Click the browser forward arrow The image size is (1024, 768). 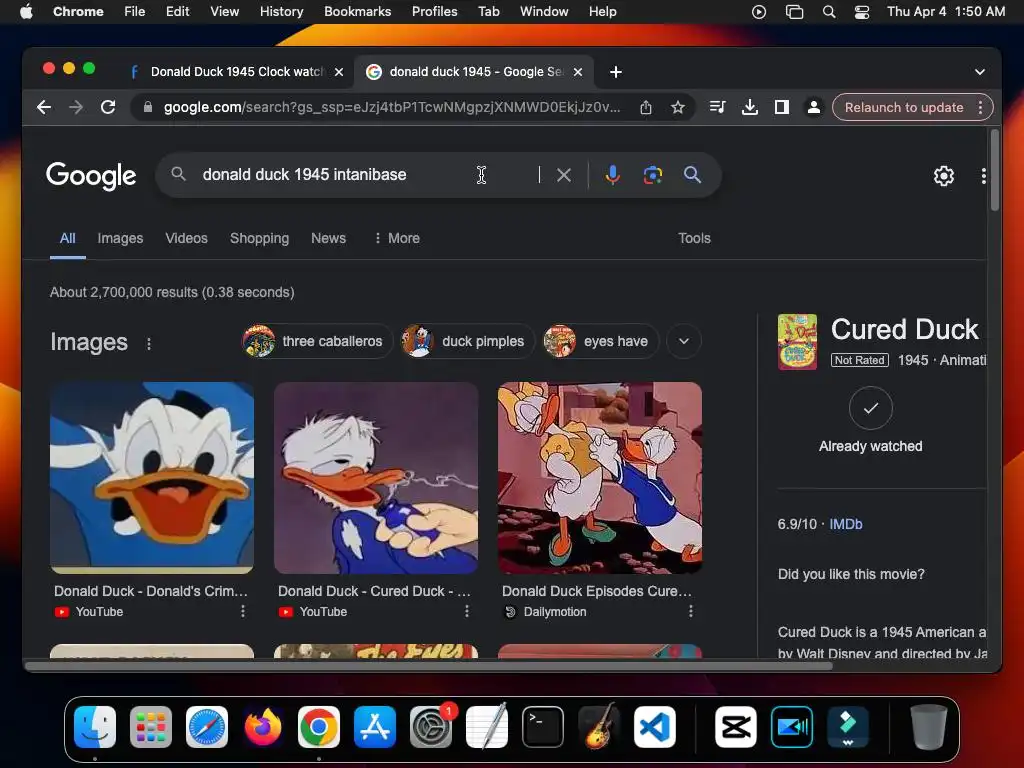click(76, 107)
